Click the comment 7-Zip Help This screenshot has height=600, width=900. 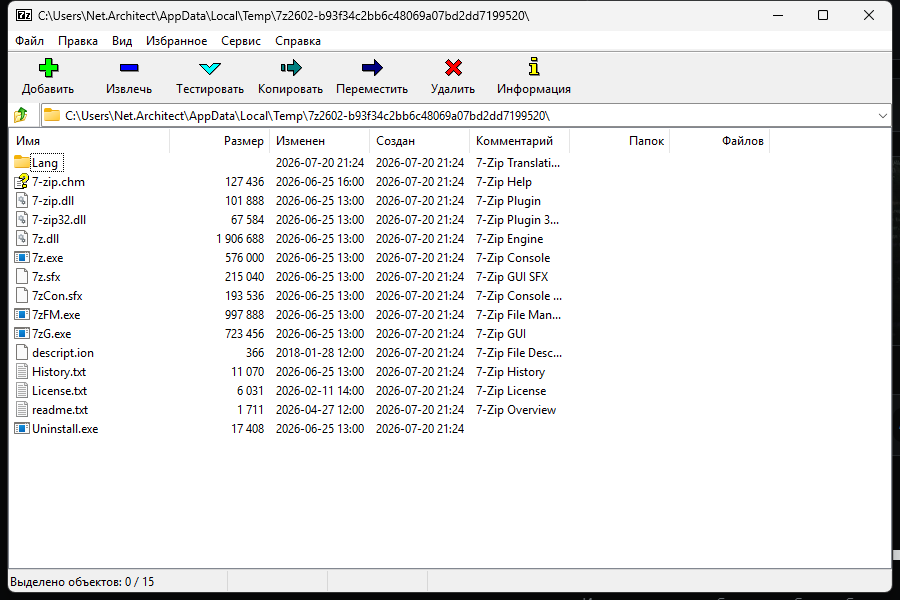tap(504, 182)
